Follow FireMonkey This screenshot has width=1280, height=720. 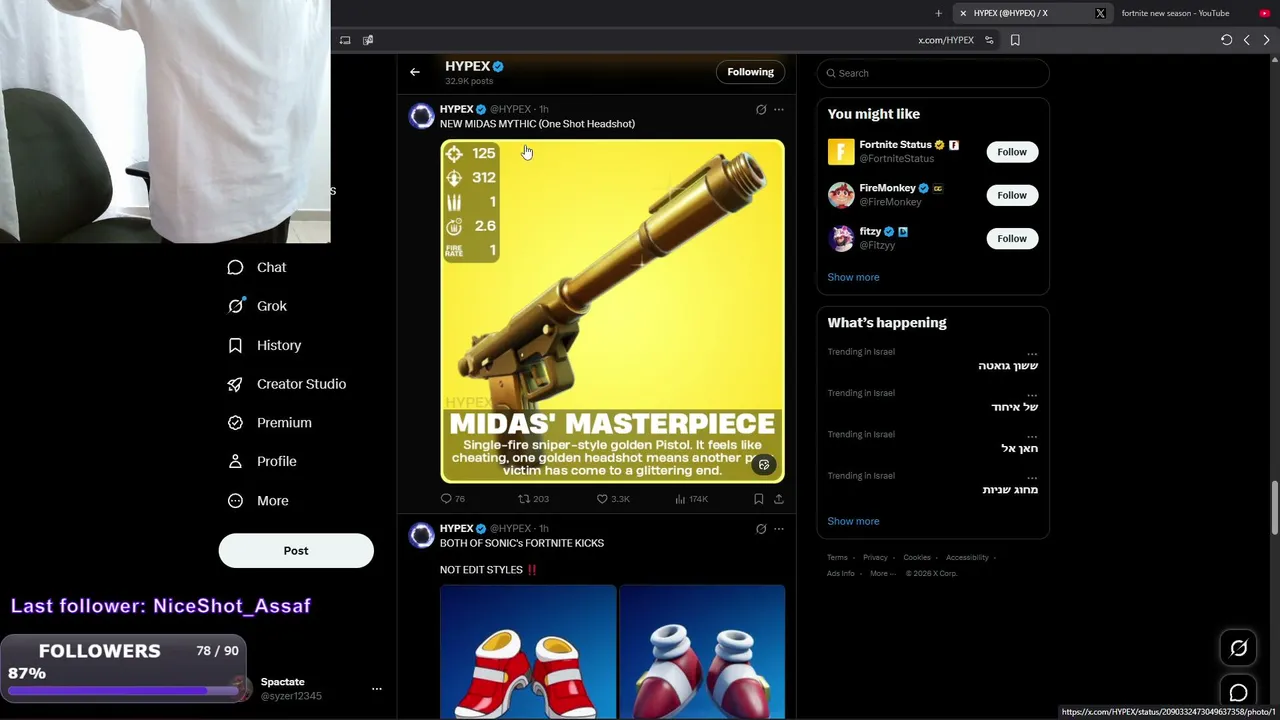tap(1012, 195)
